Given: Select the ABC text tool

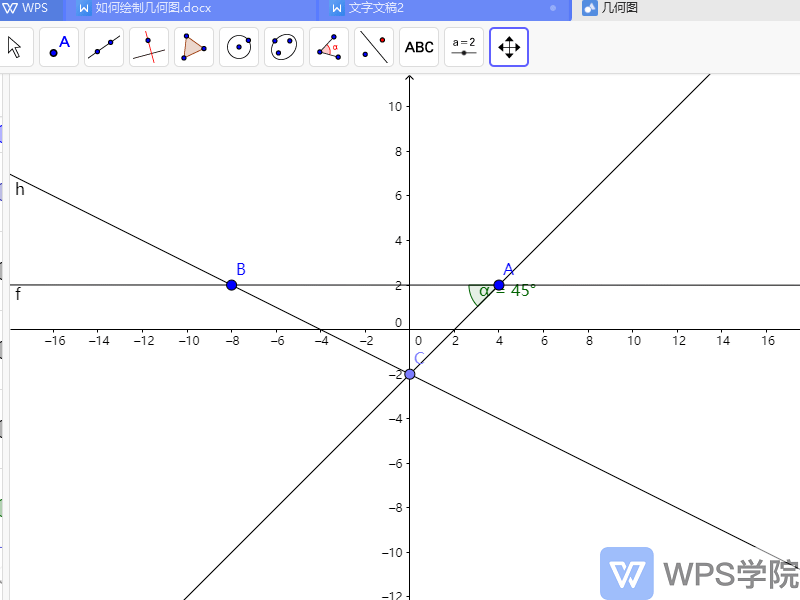Looking at the screenshot, I should 419,47.
